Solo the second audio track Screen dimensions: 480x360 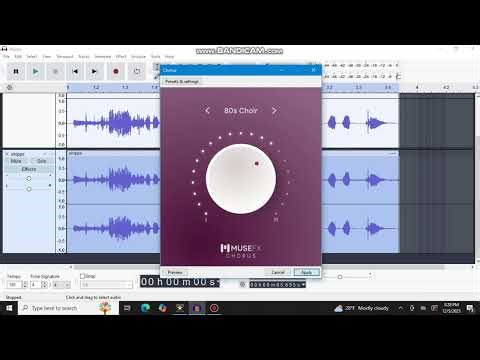[41, 161]
